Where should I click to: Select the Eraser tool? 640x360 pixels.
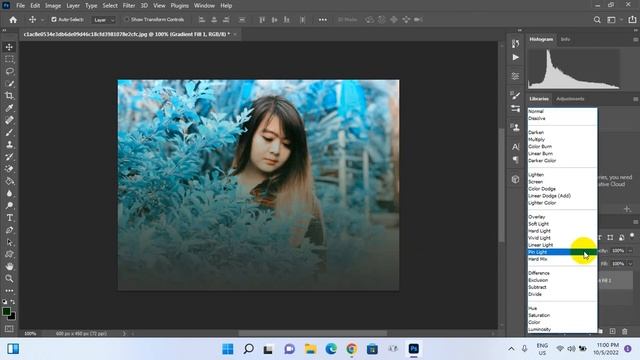point(9,169)
